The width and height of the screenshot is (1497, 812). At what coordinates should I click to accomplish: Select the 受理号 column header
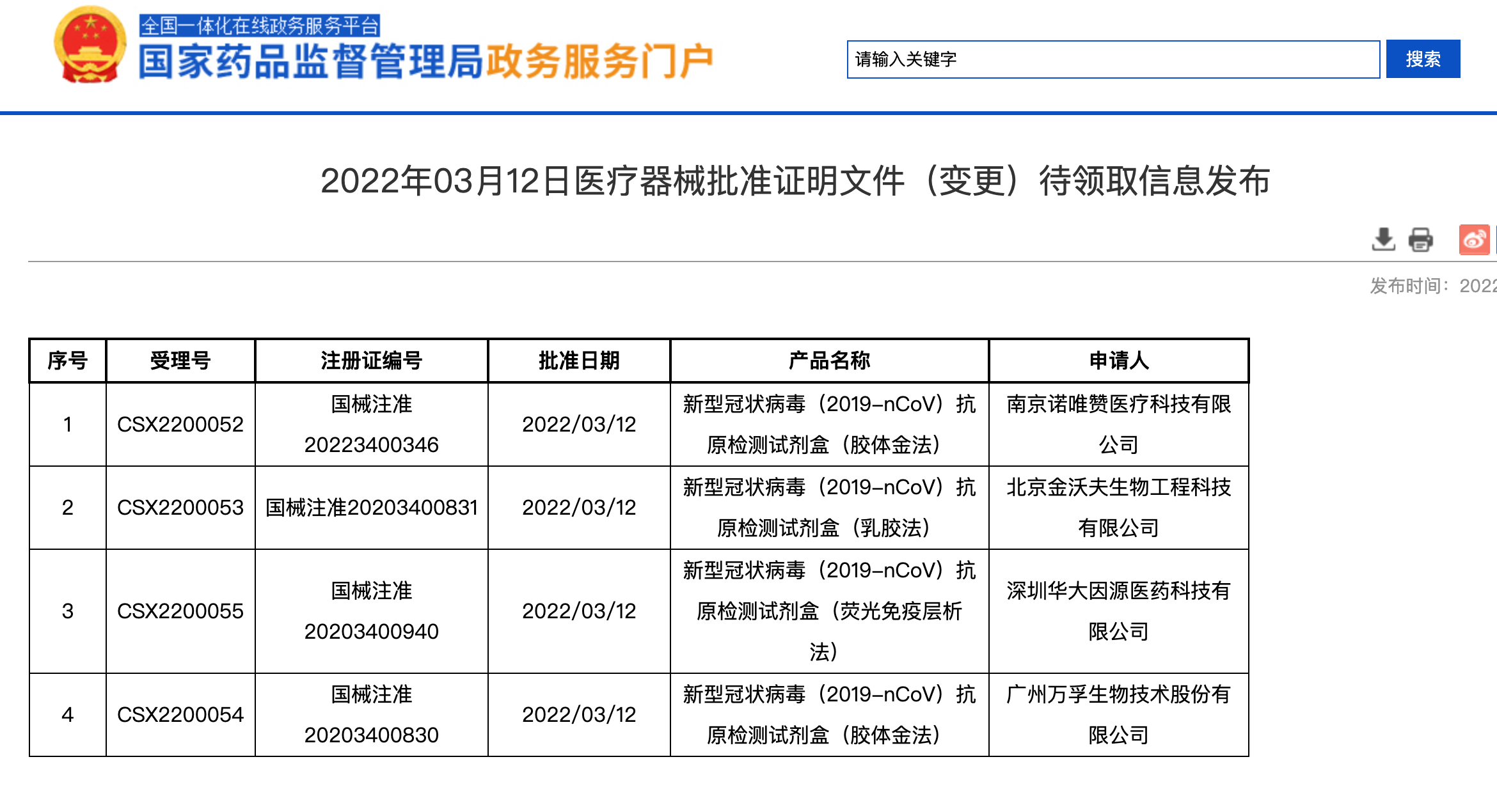180,361
